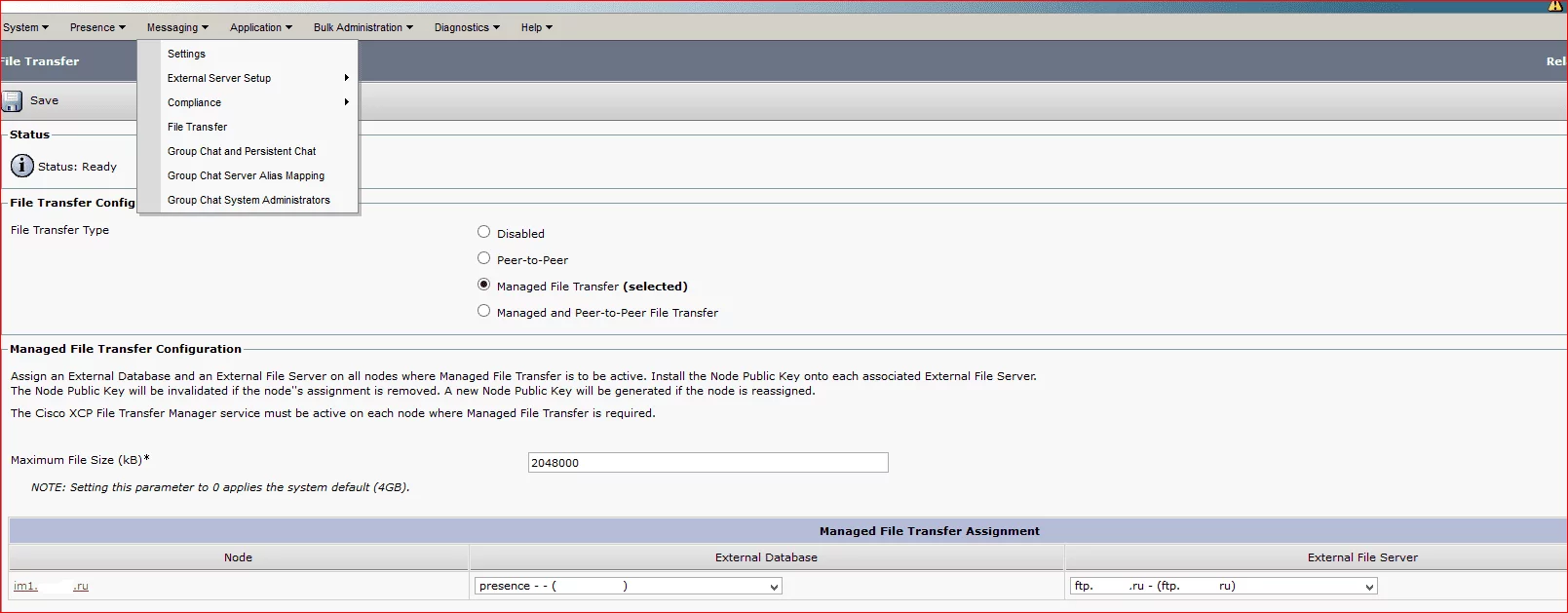Select the Managed File Transfer radio button
The height and width of the screenshot is (613, 1568).
pos(484,285)
